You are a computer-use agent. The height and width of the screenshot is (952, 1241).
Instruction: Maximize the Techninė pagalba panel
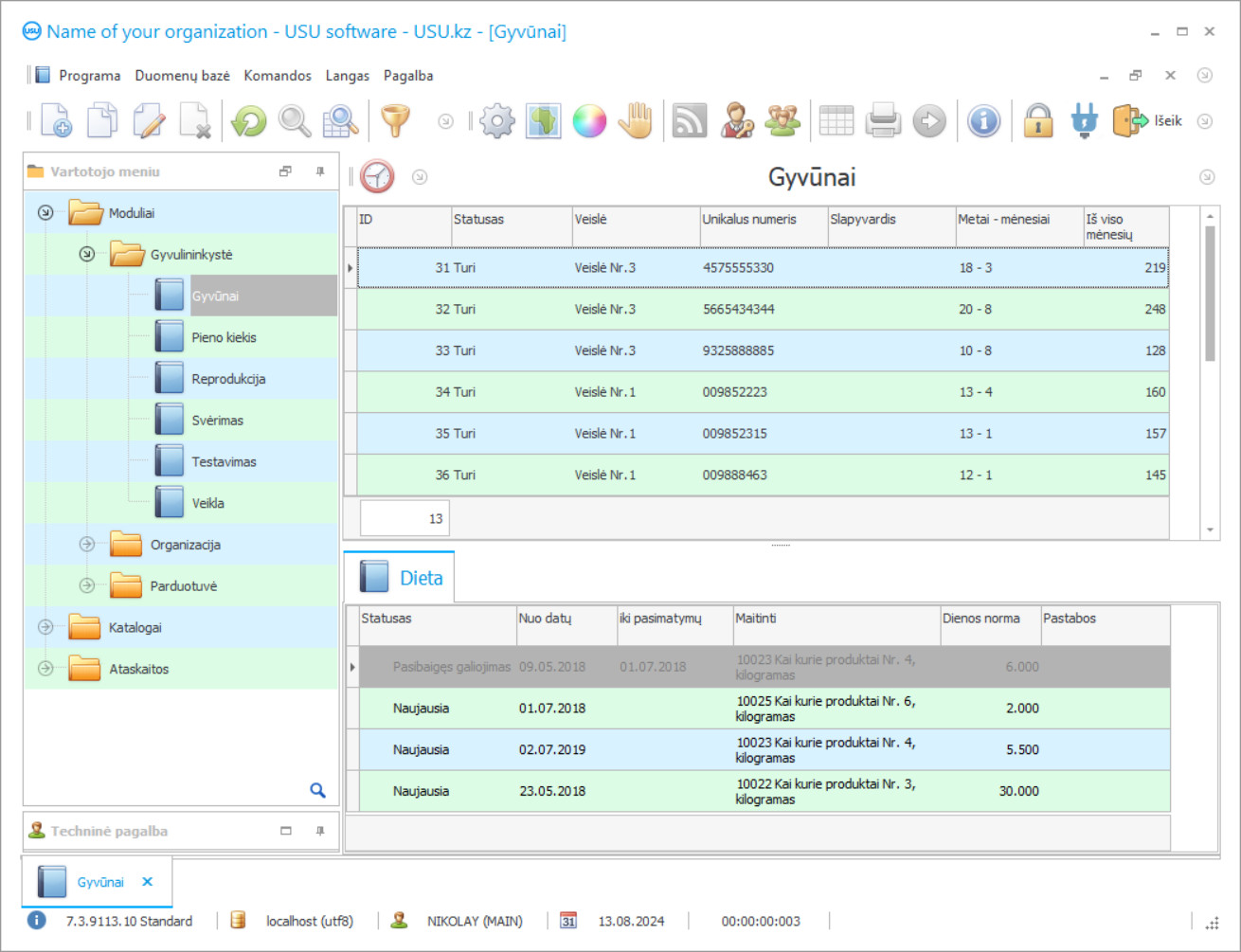tap(286, 831)
